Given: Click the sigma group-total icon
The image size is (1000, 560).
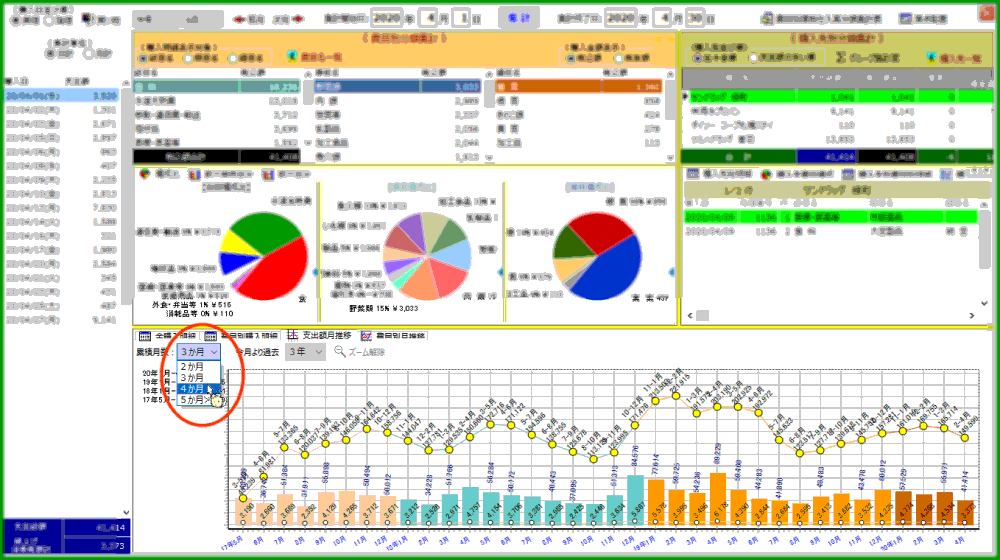Looking at the screenshot, I should (840, 57).
